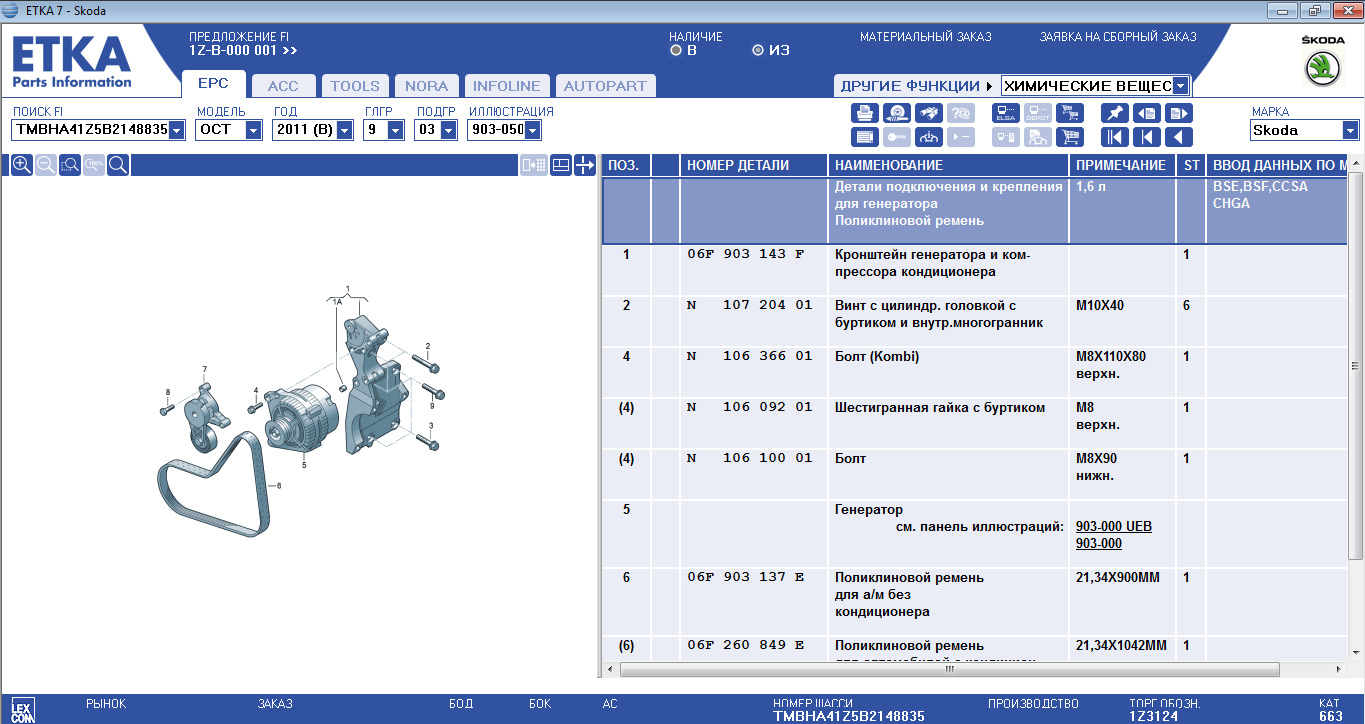Image resolution: width=1365 pixels, height=724 pixels.
Task: Click the LEXCOM logo in status bar
Action: click(x=22, y=709)
